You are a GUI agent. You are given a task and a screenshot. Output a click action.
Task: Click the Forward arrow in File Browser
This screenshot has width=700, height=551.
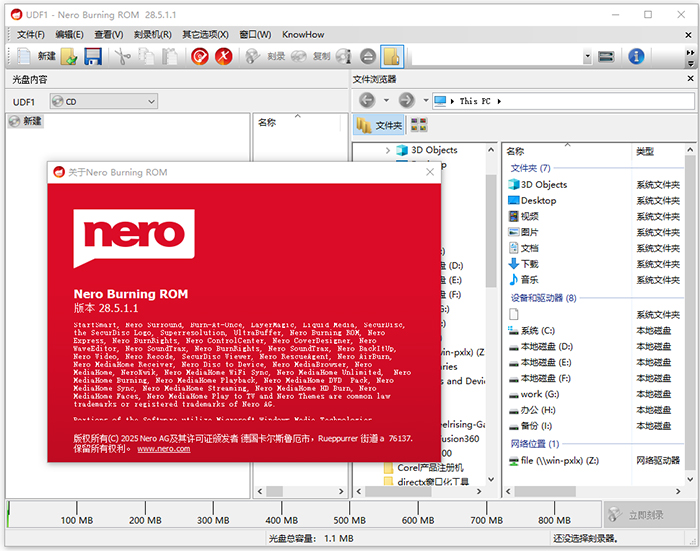(x=406, y=100)
